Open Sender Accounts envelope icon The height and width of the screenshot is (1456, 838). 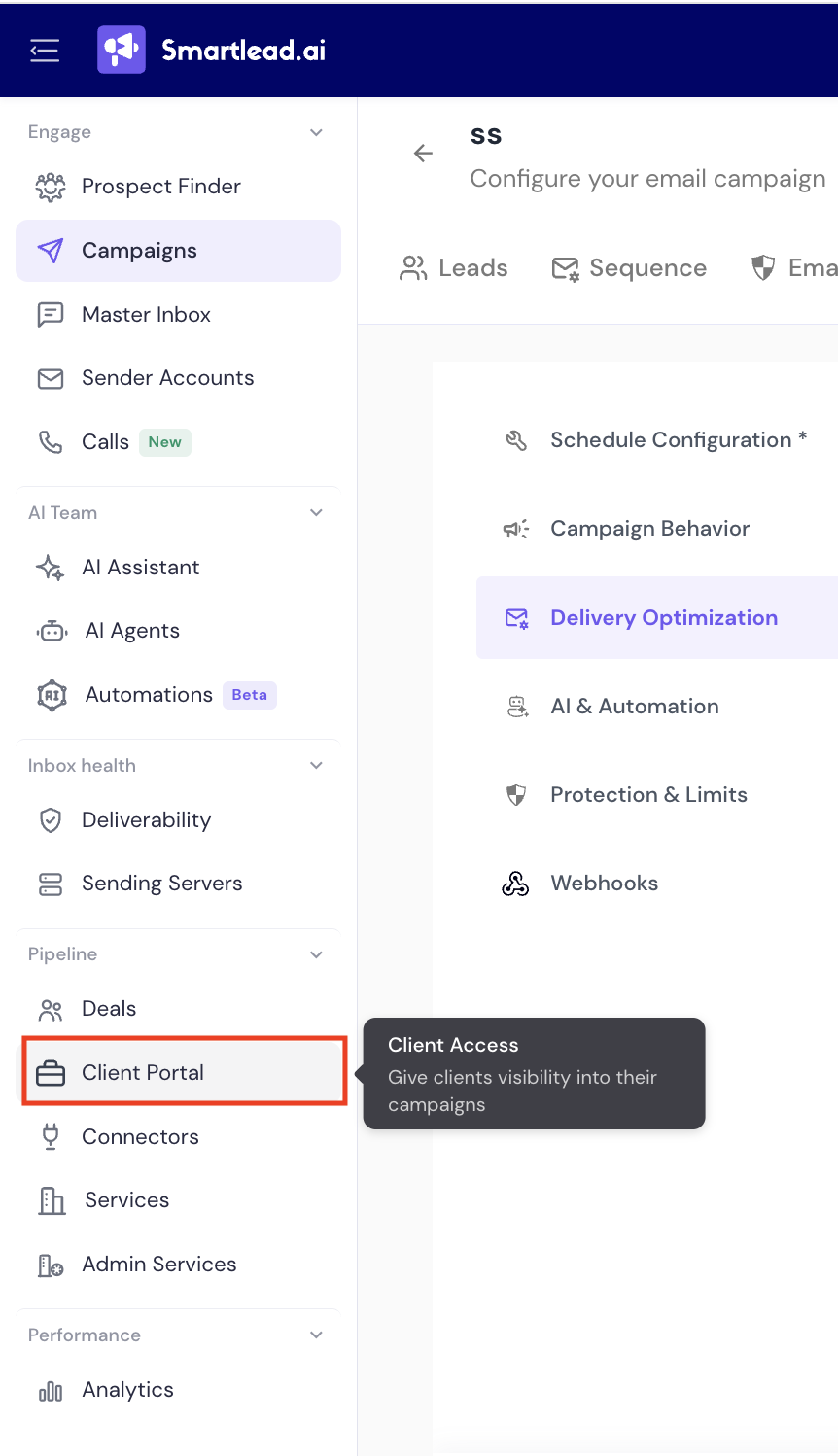[51, 378]
